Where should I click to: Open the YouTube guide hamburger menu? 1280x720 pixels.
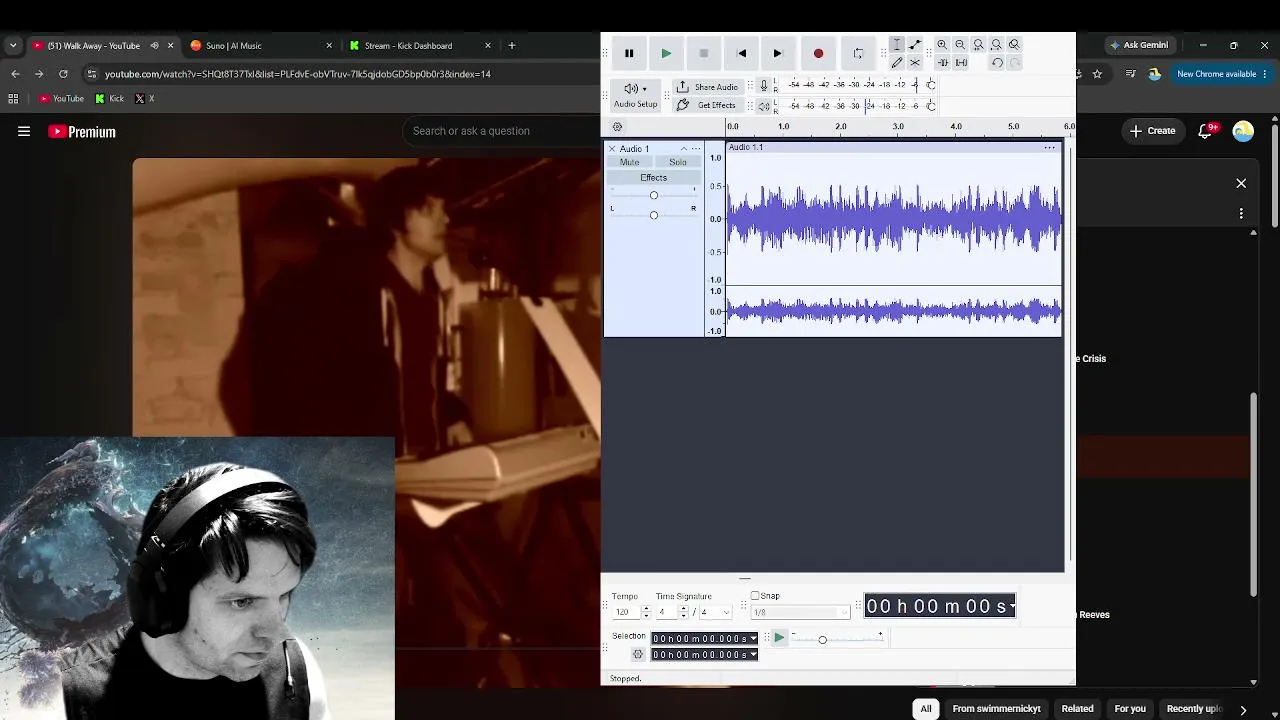tap(24, 131)
